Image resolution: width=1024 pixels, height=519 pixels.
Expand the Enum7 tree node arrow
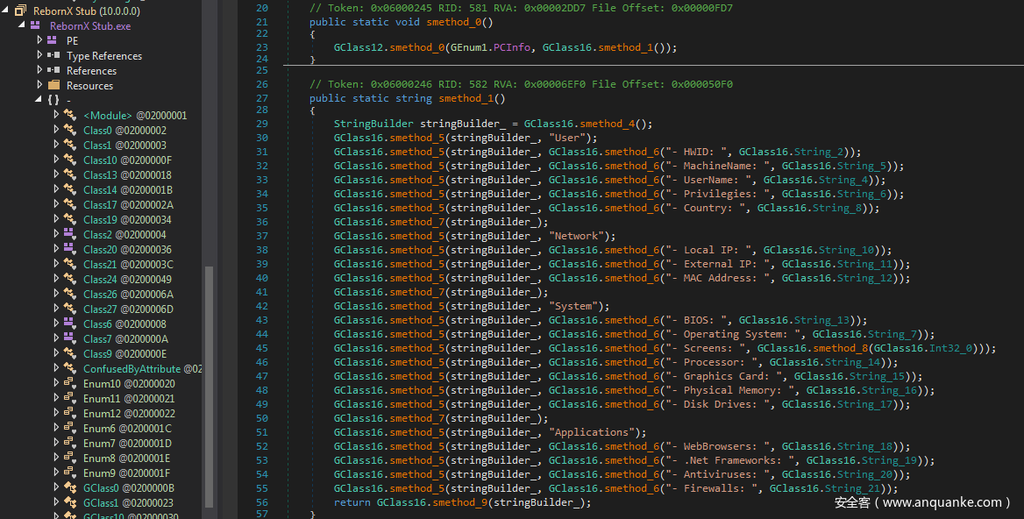pyautogui.click(x=56, y=443)
